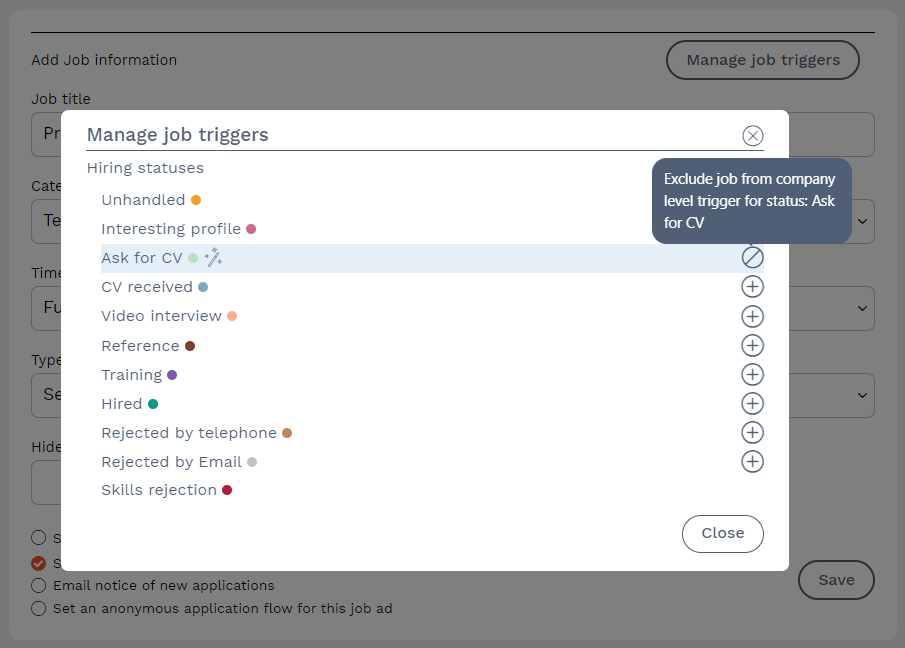This screenshot has height=648, width=905.
Task: Enable email notice of new applications
Action: point(39,585)
